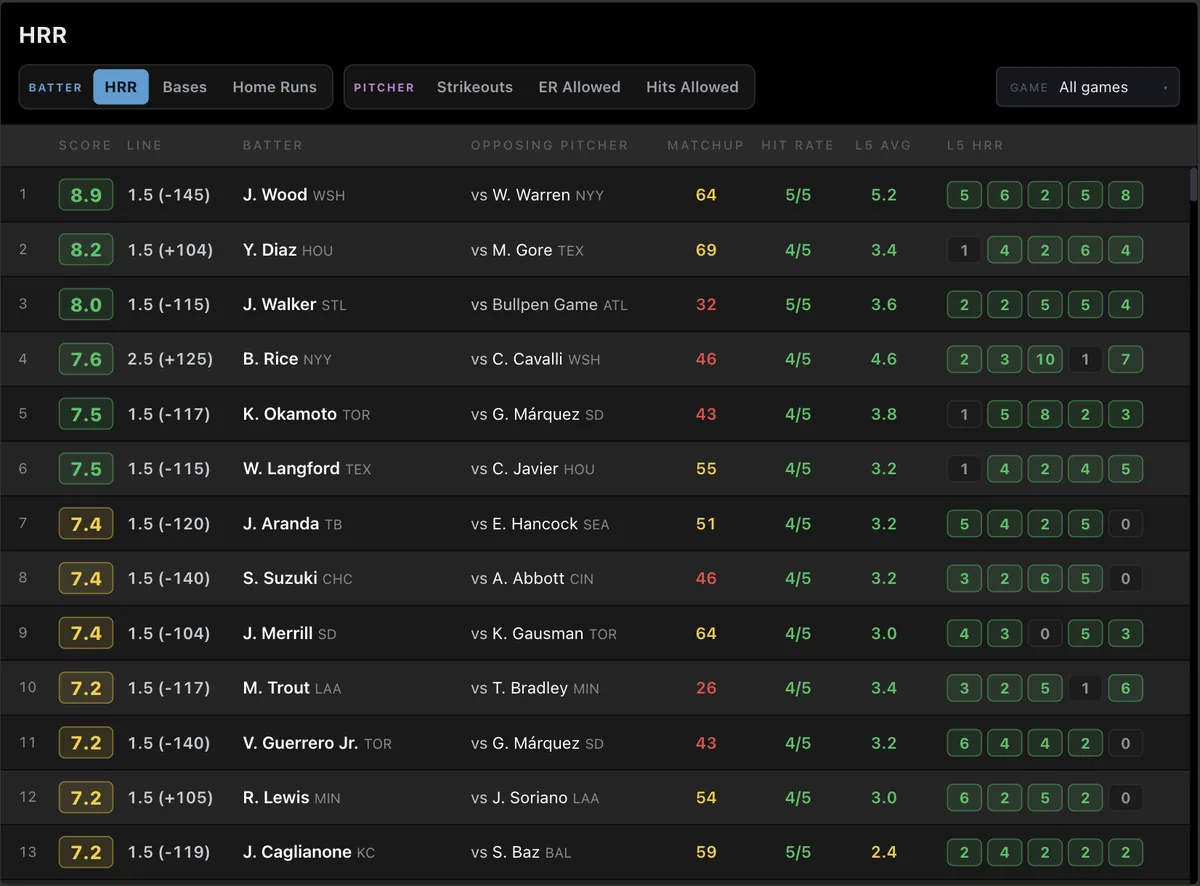Image resolution: width=1200 pixels, height=886 pixels.
Task: Select batter J. Wood WSH
Action: pos(294,195)
